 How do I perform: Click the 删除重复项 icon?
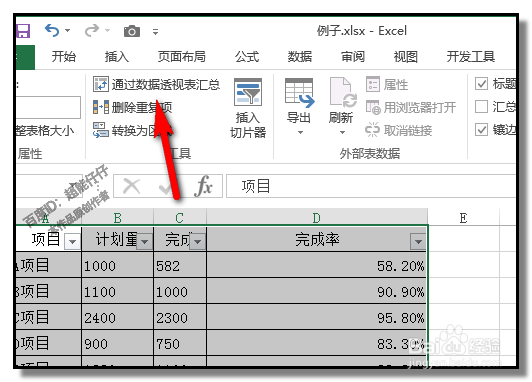click(101, 107)
